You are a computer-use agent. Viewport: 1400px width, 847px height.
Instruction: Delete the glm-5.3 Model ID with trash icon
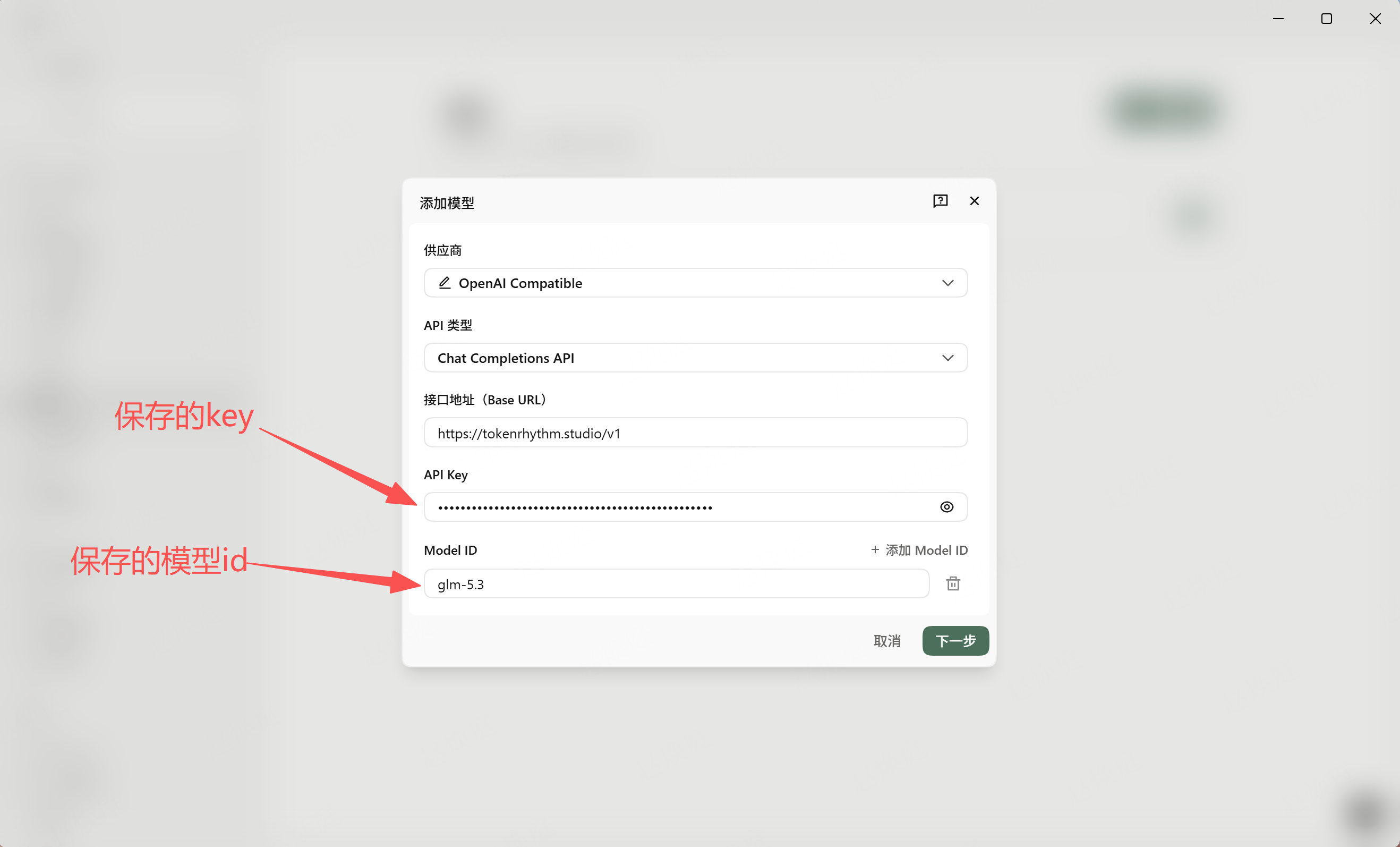[953, 584]
